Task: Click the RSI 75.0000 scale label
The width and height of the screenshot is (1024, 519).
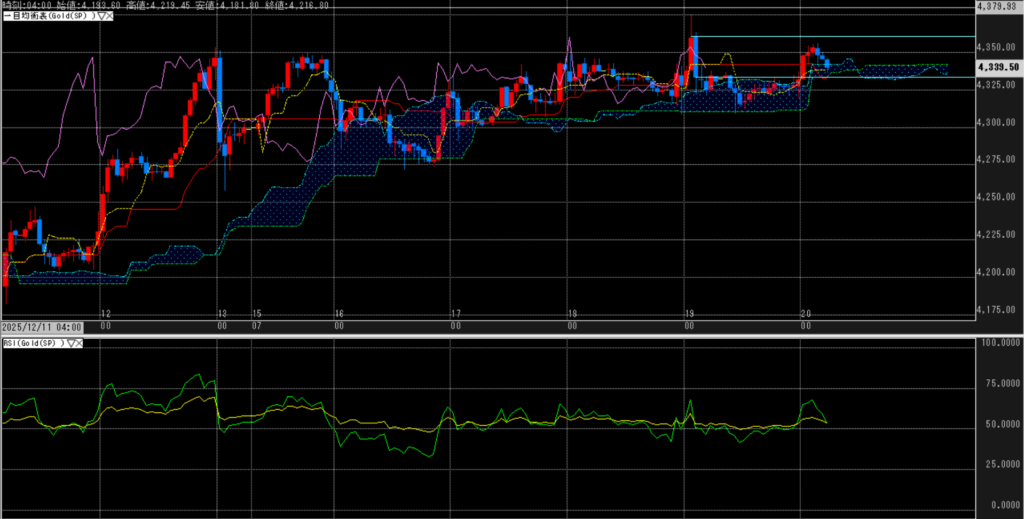Action: (997, 383)
